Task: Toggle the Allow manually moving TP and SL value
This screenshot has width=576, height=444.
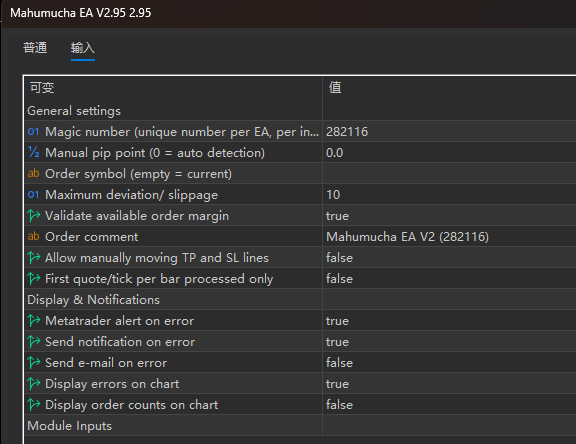Action: pyautogui.click(x=449, y=258)
